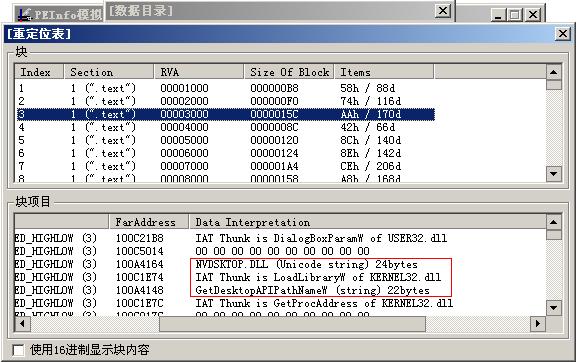
Task: Click items value 8Ch / 140d
Action: coord(370,140)
